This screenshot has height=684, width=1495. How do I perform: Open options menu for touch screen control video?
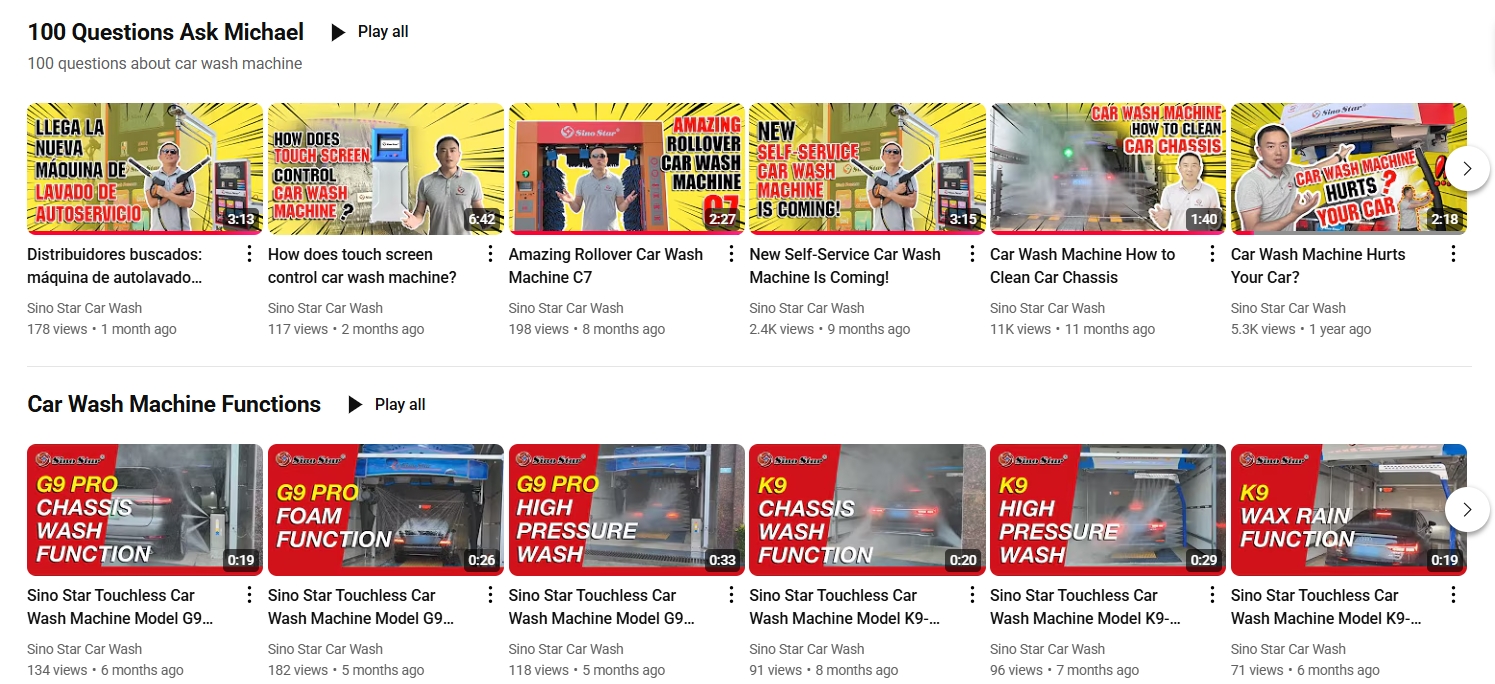[x=490, y=254]
